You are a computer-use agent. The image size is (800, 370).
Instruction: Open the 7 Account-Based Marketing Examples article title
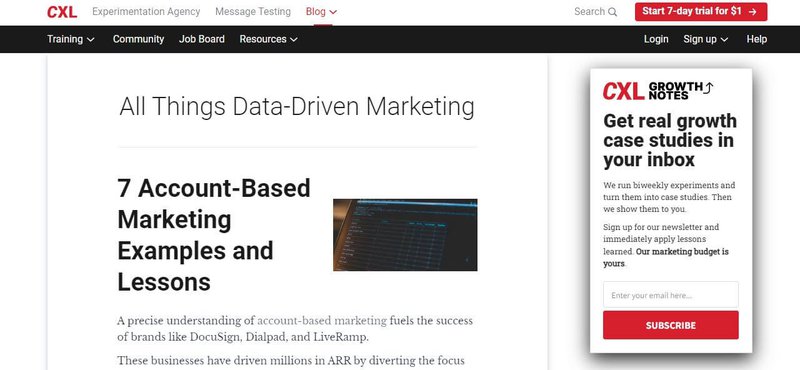tap(214, 235)
